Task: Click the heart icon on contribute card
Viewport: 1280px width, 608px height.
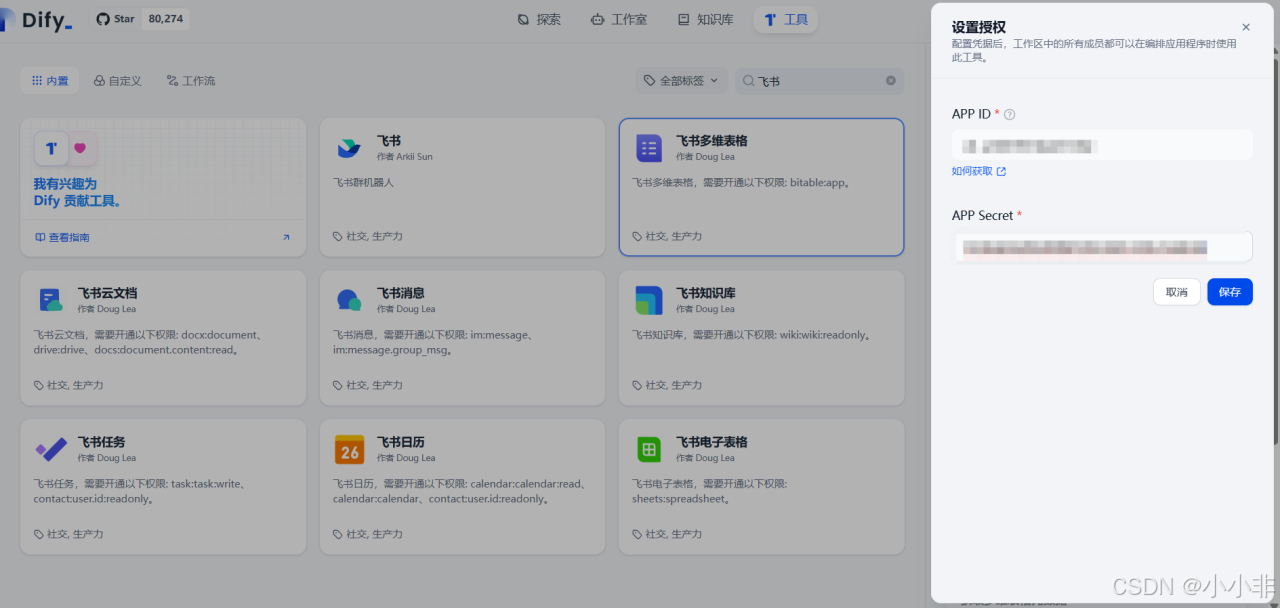Action: (80, 148)
